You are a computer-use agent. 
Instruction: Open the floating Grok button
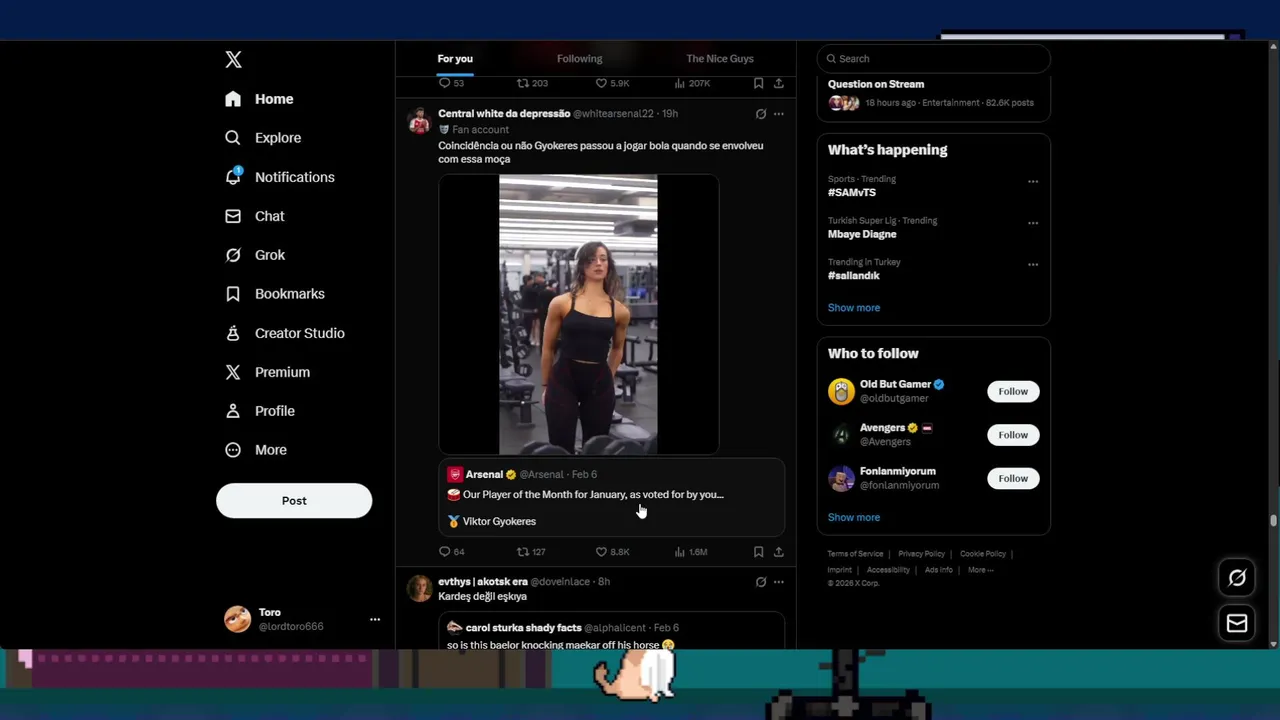(1237, 578)
